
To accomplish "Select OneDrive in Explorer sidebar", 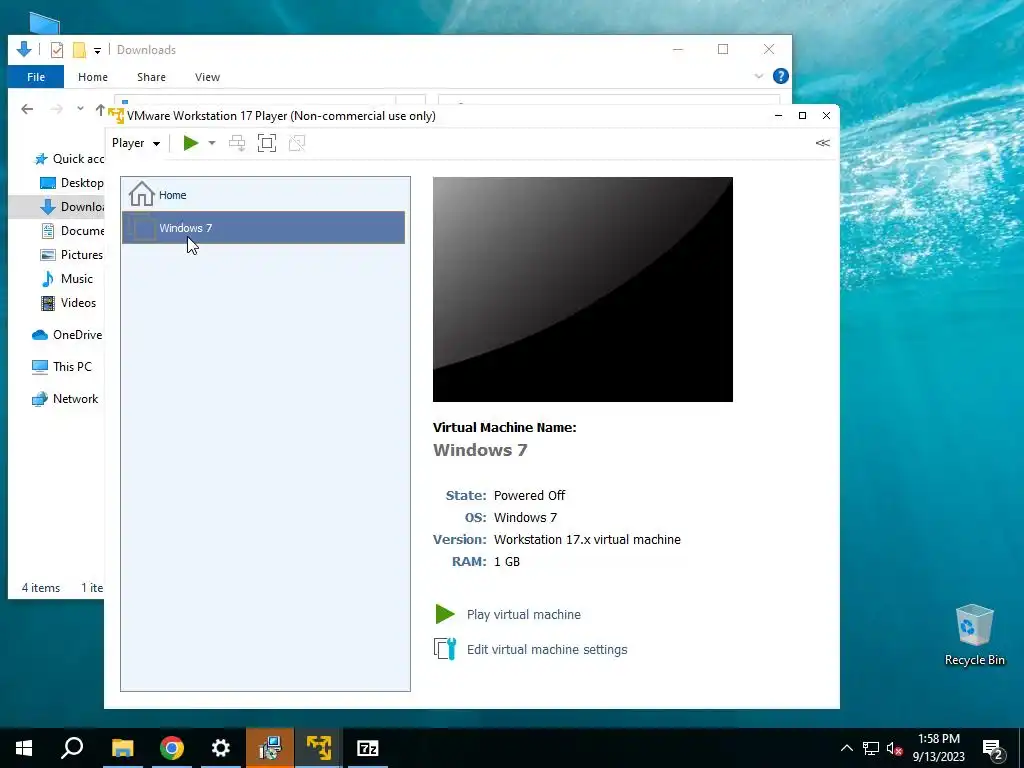I will [67, 335].
